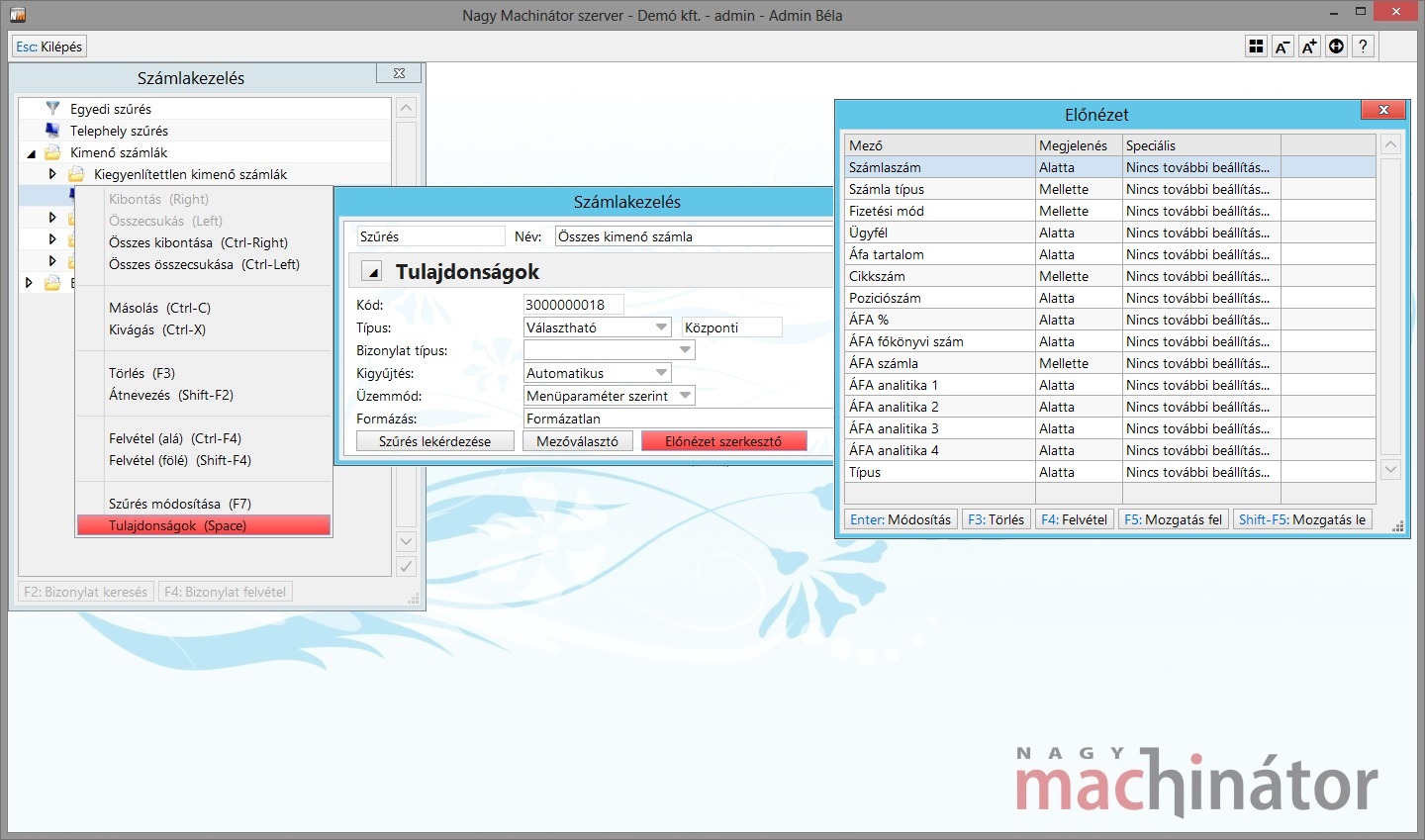Screen dimensions: 1425x840
Task: Open help with the question mark icon
Action: coord(1363,47)
